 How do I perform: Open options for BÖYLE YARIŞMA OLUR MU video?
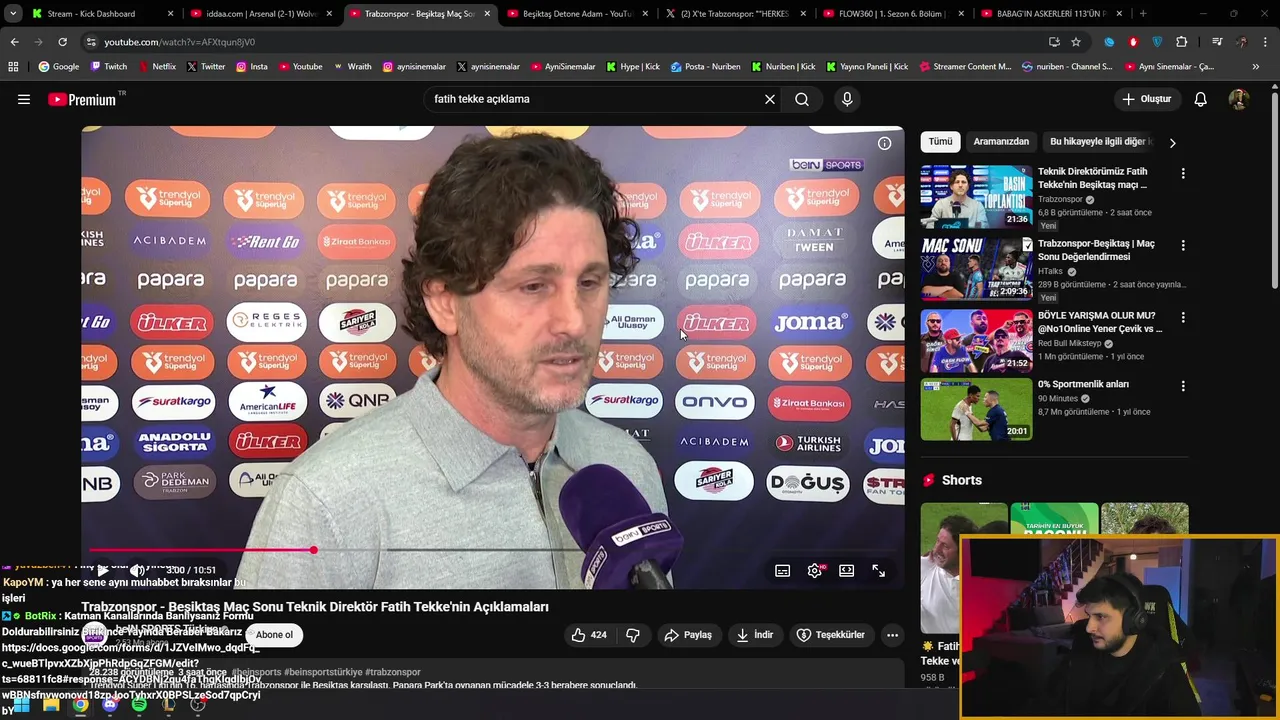click(x=1183, y=317)
